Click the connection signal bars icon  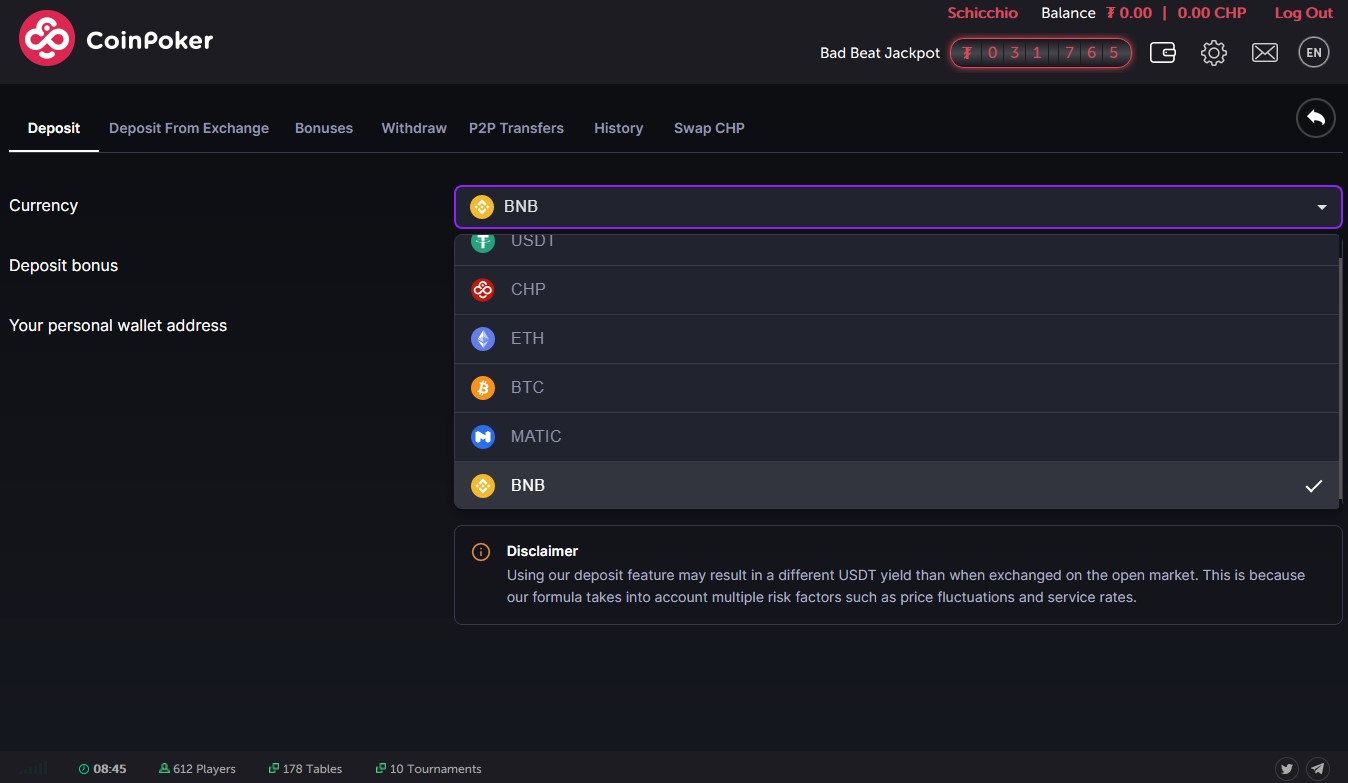coord(35,768)
